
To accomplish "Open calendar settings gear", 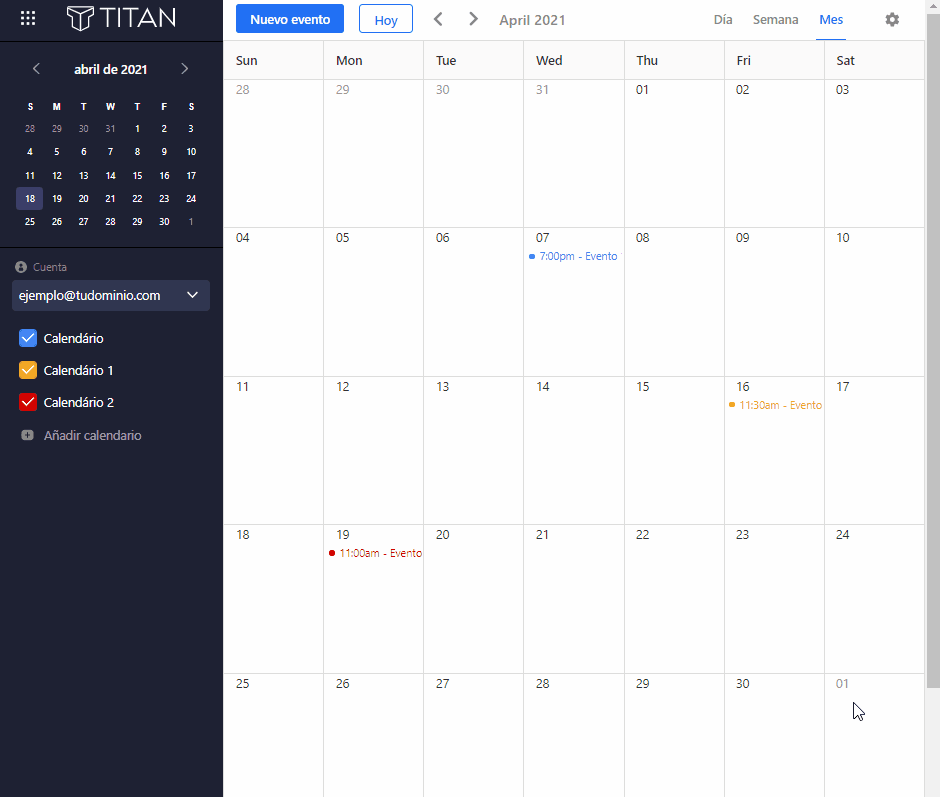I will [892, 20].
